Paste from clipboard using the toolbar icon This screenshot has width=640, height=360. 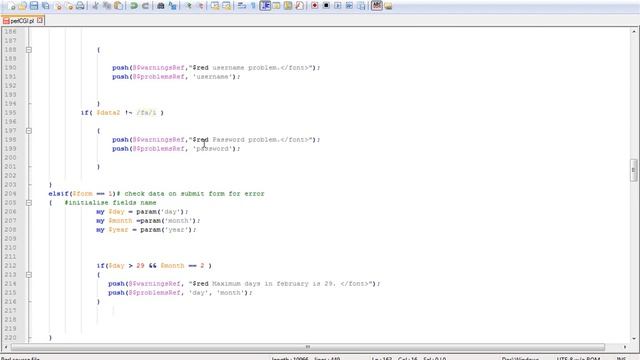[x=118, y=6]
